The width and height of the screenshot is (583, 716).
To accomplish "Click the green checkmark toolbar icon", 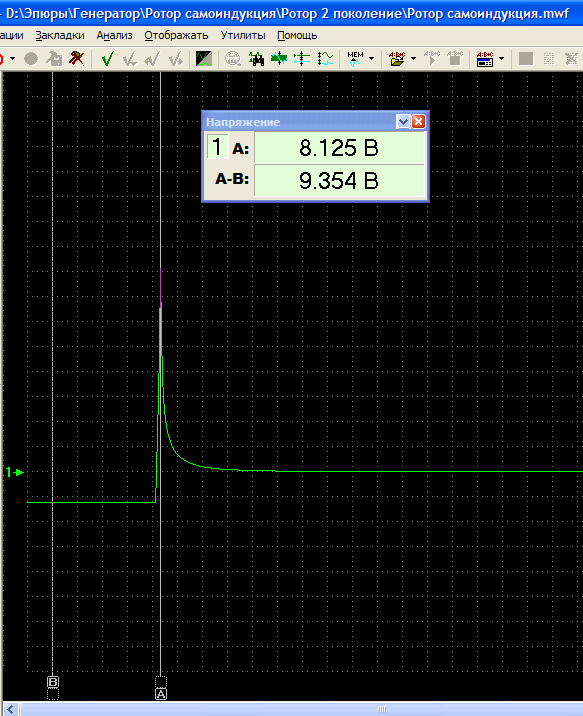I will point(108,59).
